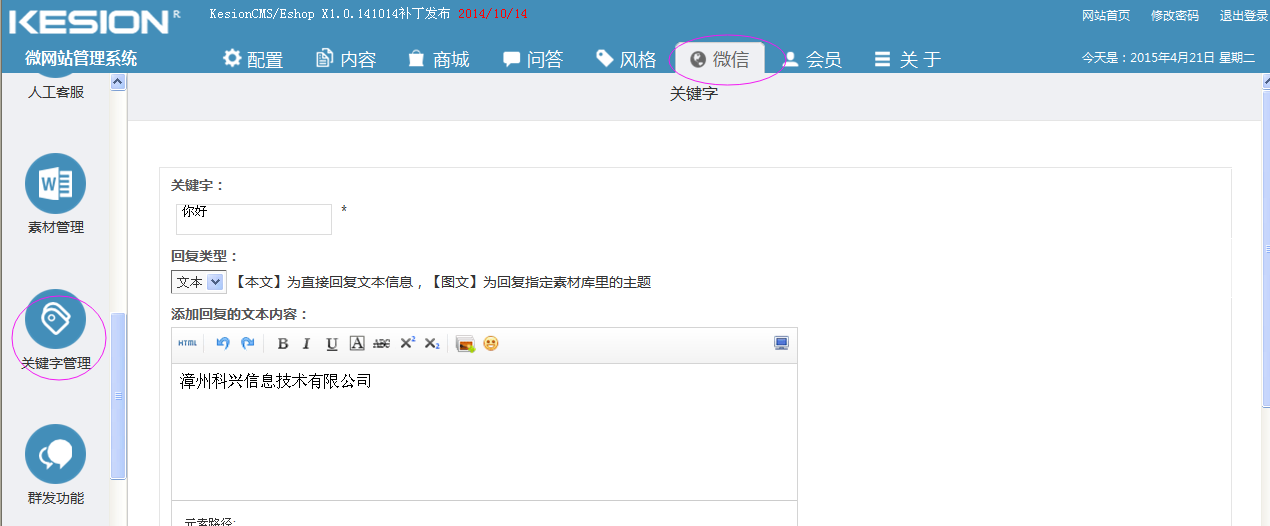Viewport: 1270px width, 526px height.
Task: Open the 会员 menu
Action: pos(812,59)
